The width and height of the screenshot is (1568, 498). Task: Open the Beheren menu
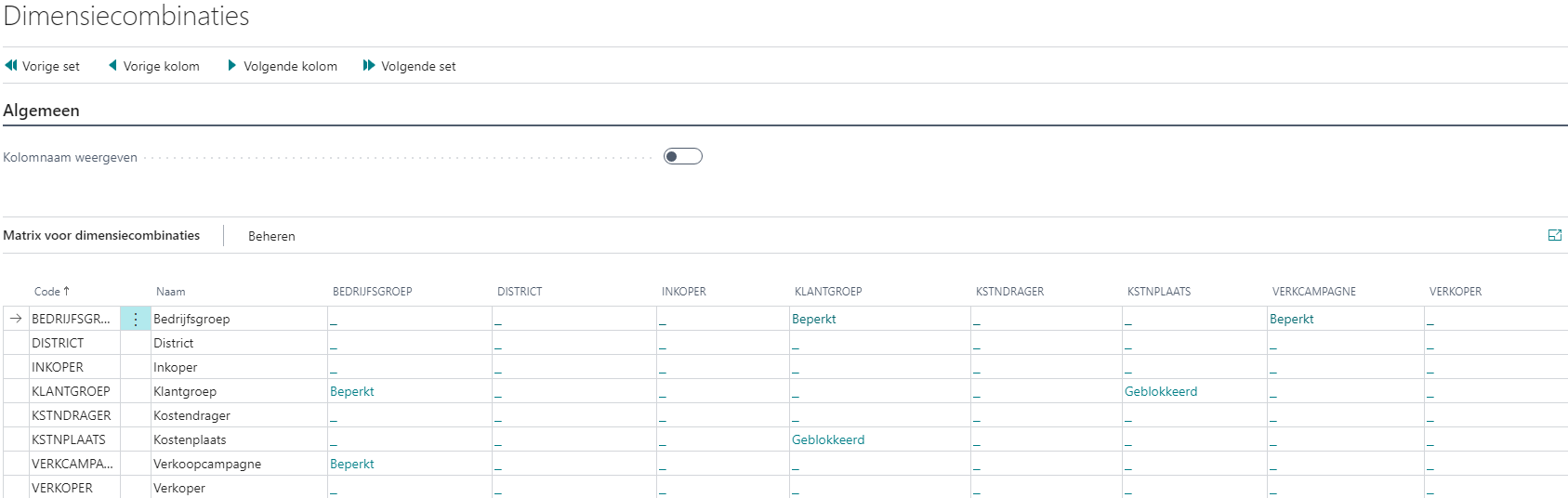pyautogui.click(x=271, y=236)
